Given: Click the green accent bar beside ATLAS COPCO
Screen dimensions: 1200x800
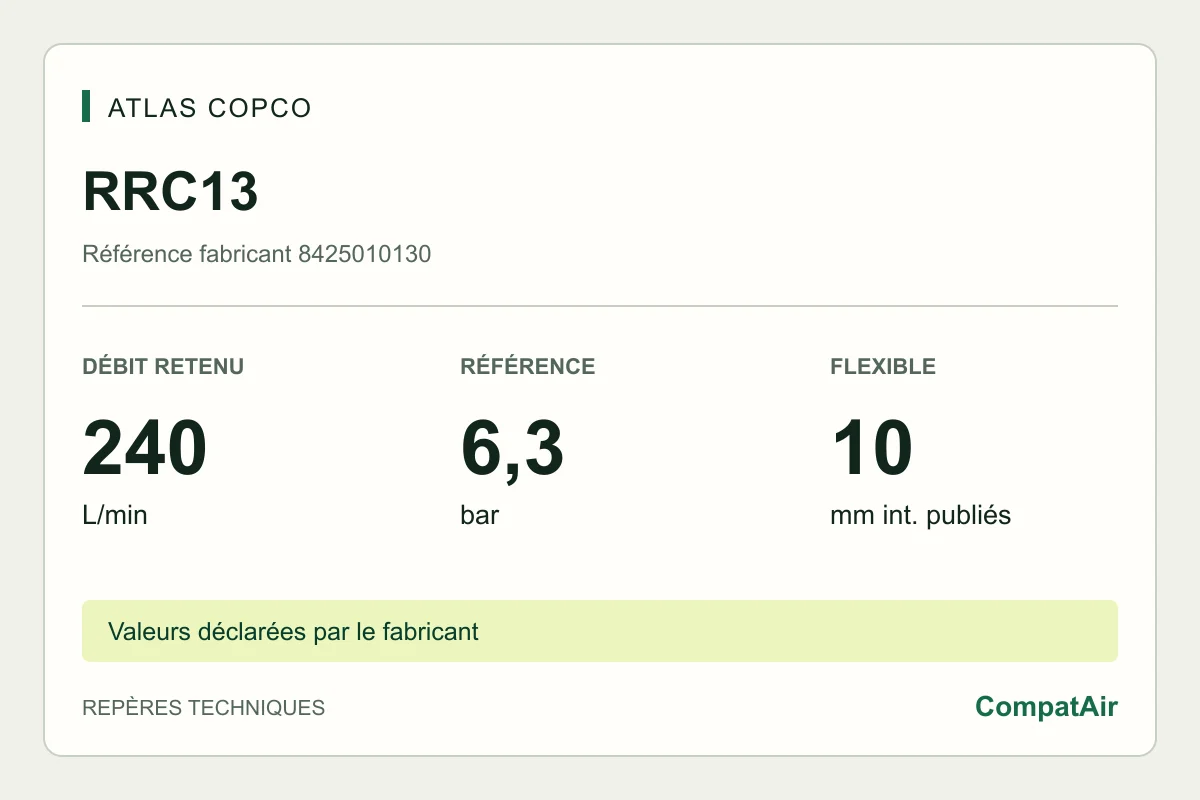Looking at the screenshot, I should click(x=86, y=106).
